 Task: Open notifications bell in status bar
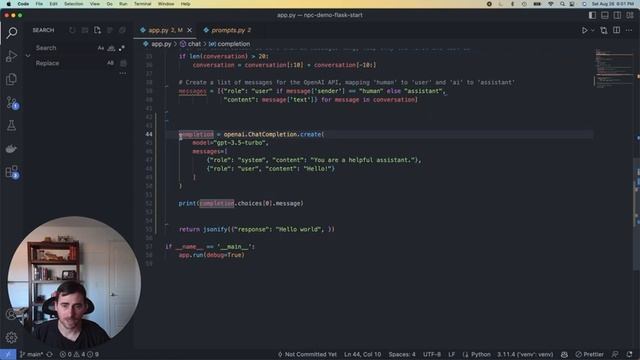[x=629, y=354]
